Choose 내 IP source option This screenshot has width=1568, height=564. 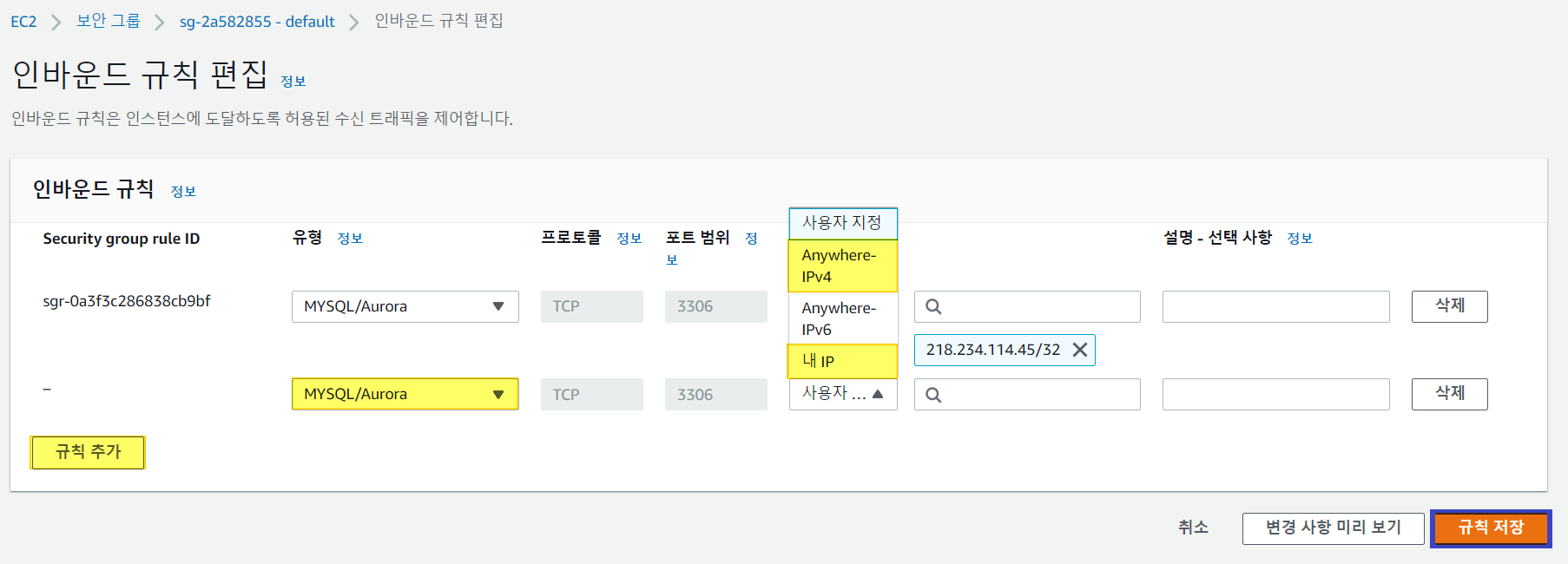point(842,361)
